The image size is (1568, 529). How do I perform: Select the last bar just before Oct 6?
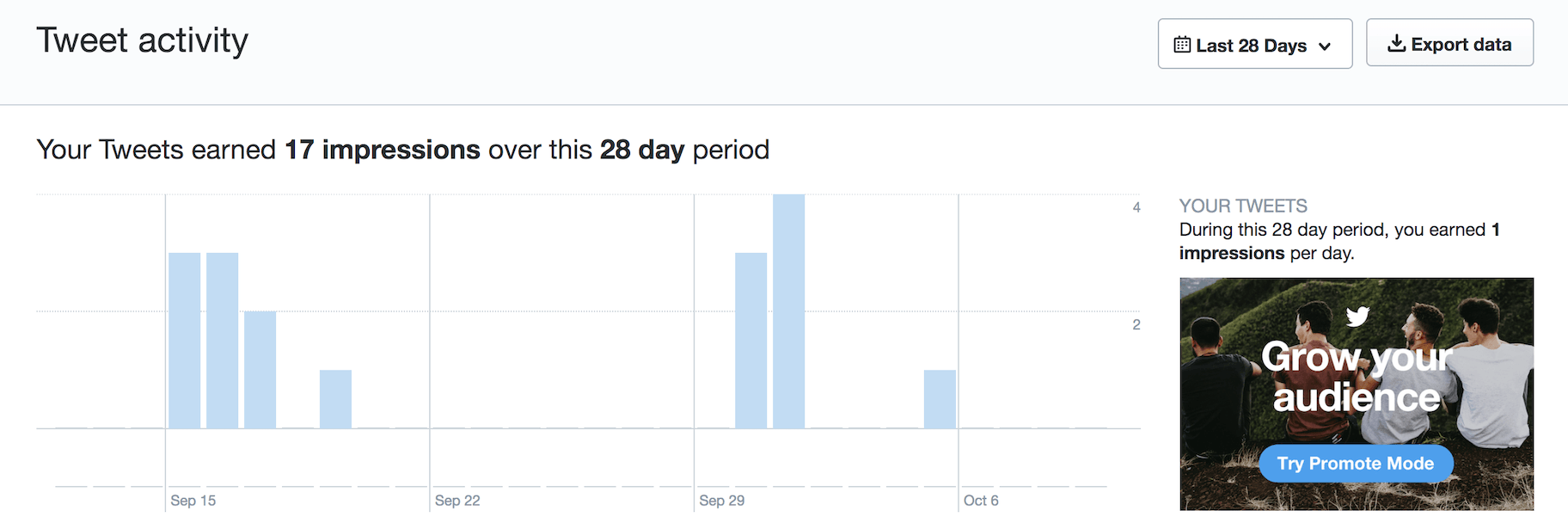coord(940,399)
